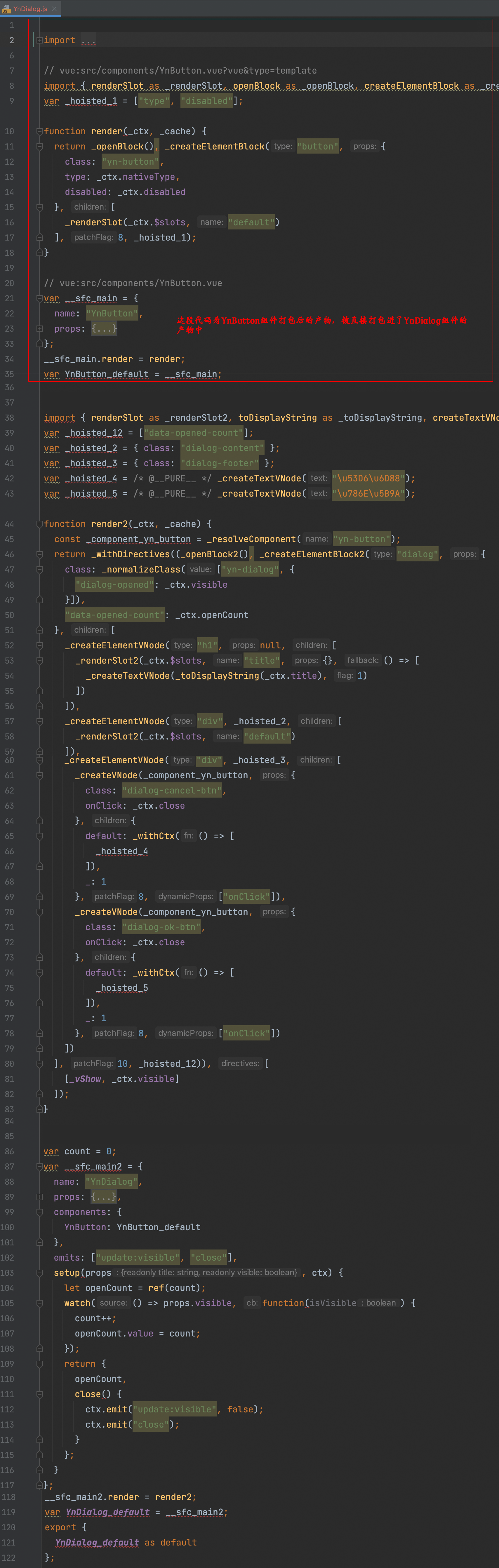Collapse _normalizeClass block at line 47
Viewport: 499px width, 1568px height.
click(x=39, y=570)
